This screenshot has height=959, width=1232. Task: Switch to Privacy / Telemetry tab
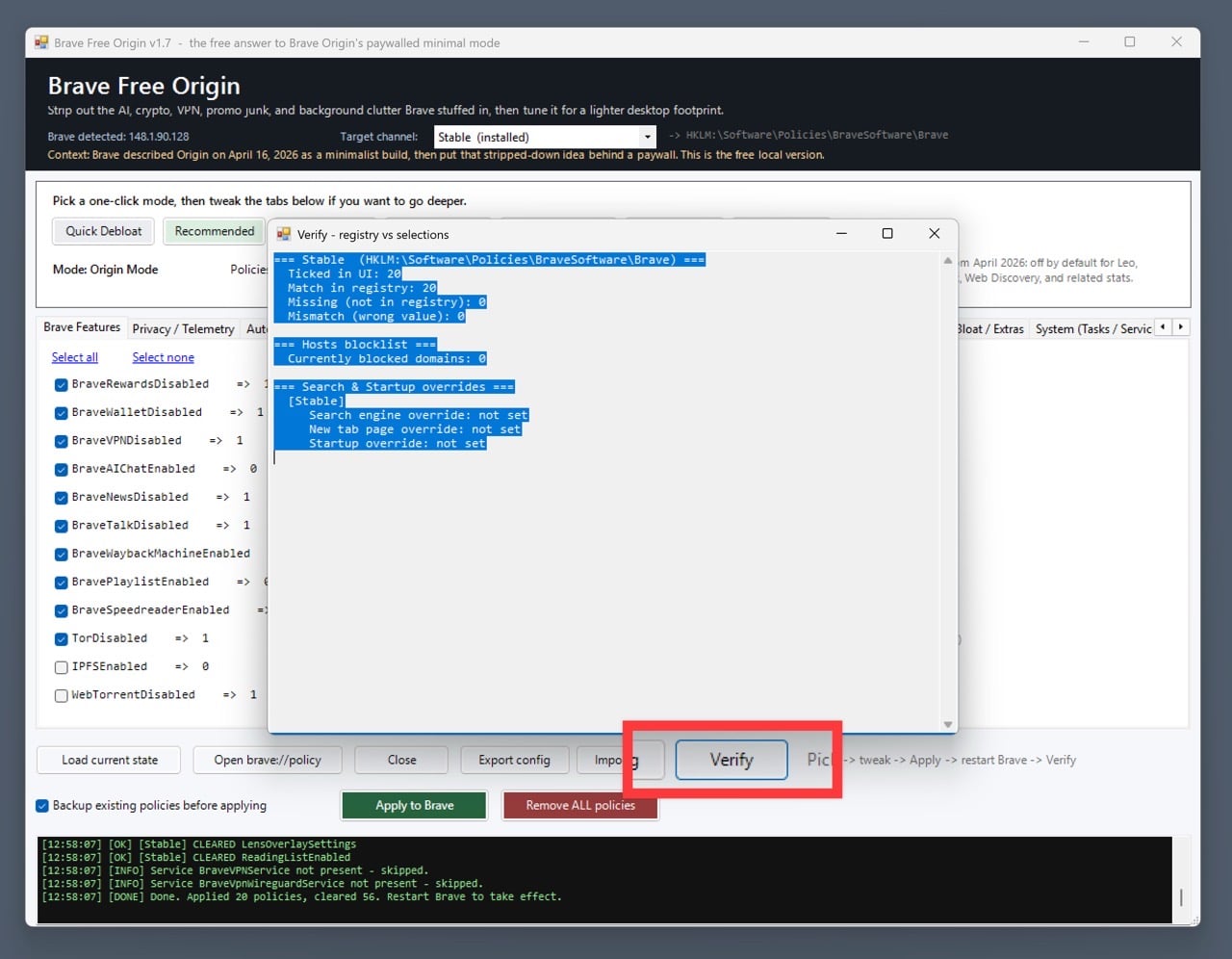183,329
